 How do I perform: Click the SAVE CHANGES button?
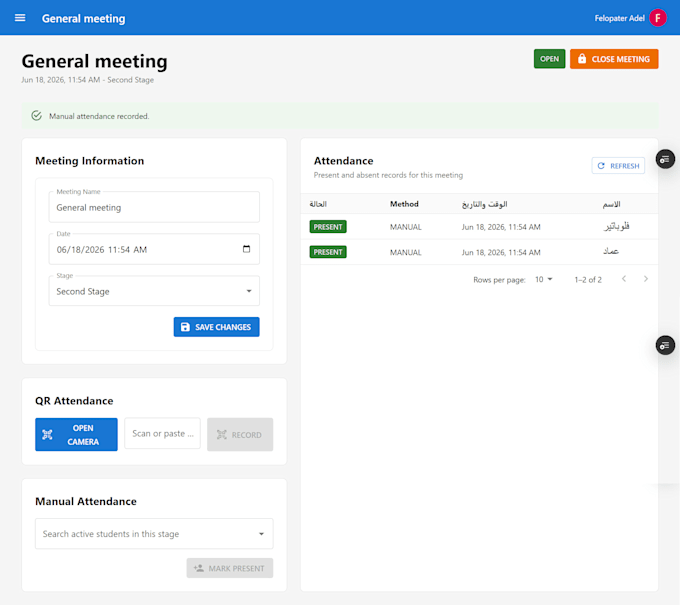click(x=216, y=327)
